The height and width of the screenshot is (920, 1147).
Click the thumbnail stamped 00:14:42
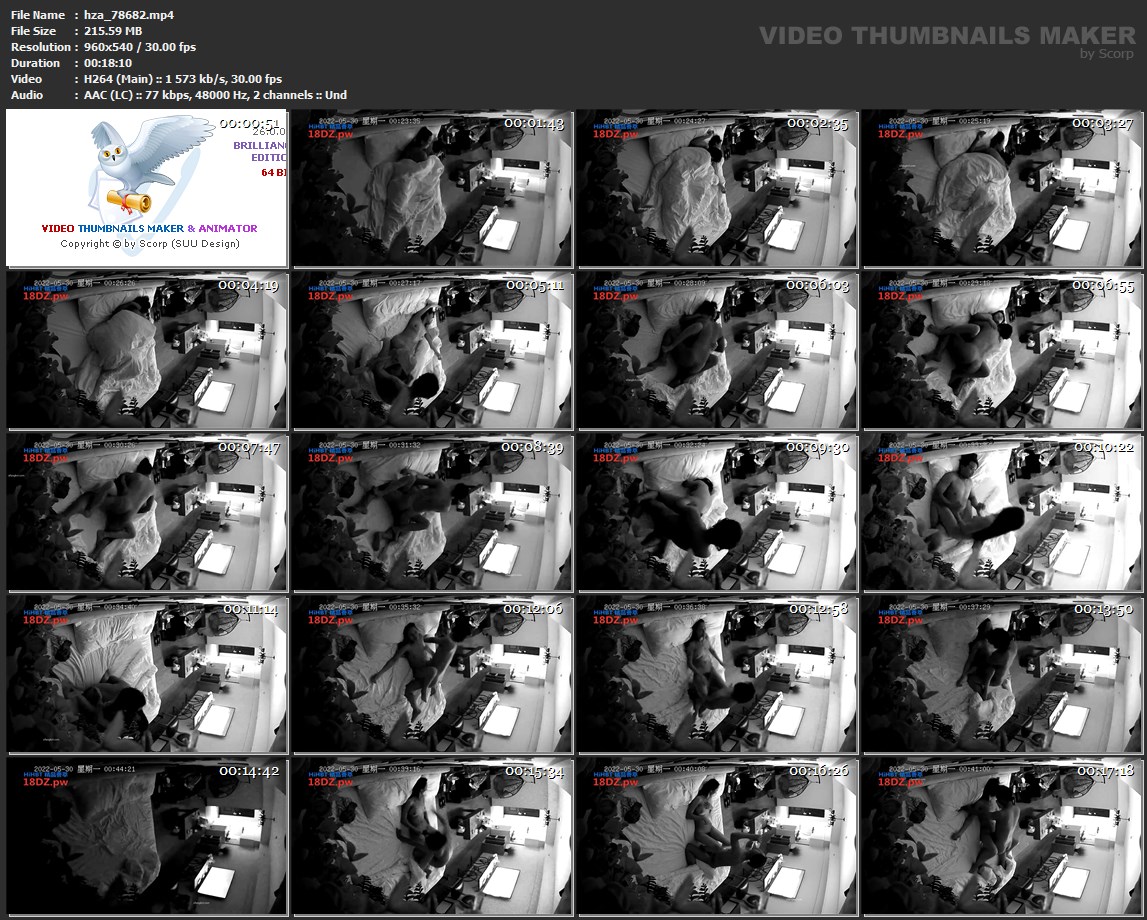(147, 837)
